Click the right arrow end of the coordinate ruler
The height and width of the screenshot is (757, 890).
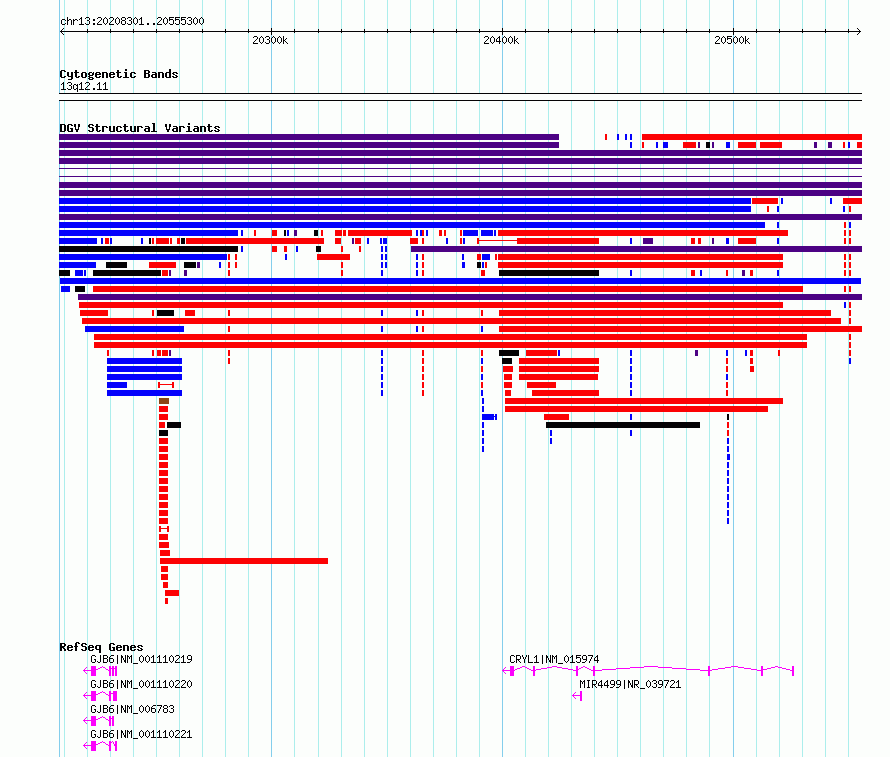859,31
